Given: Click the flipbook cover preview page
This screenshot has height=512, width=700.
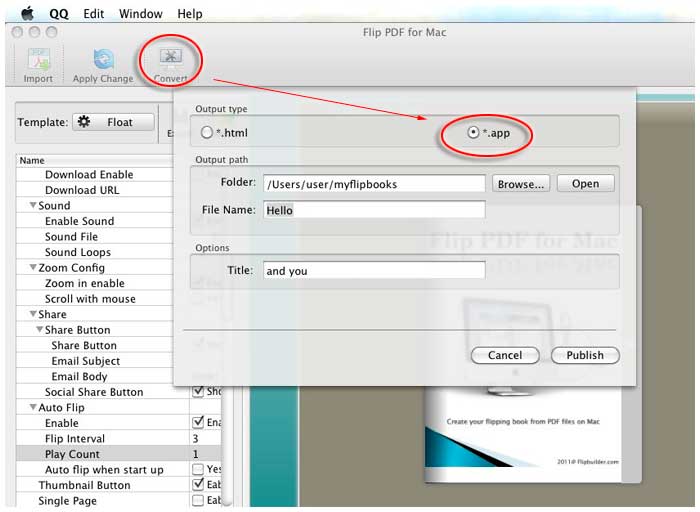Looking at the screenshot, I should point(523,433).
